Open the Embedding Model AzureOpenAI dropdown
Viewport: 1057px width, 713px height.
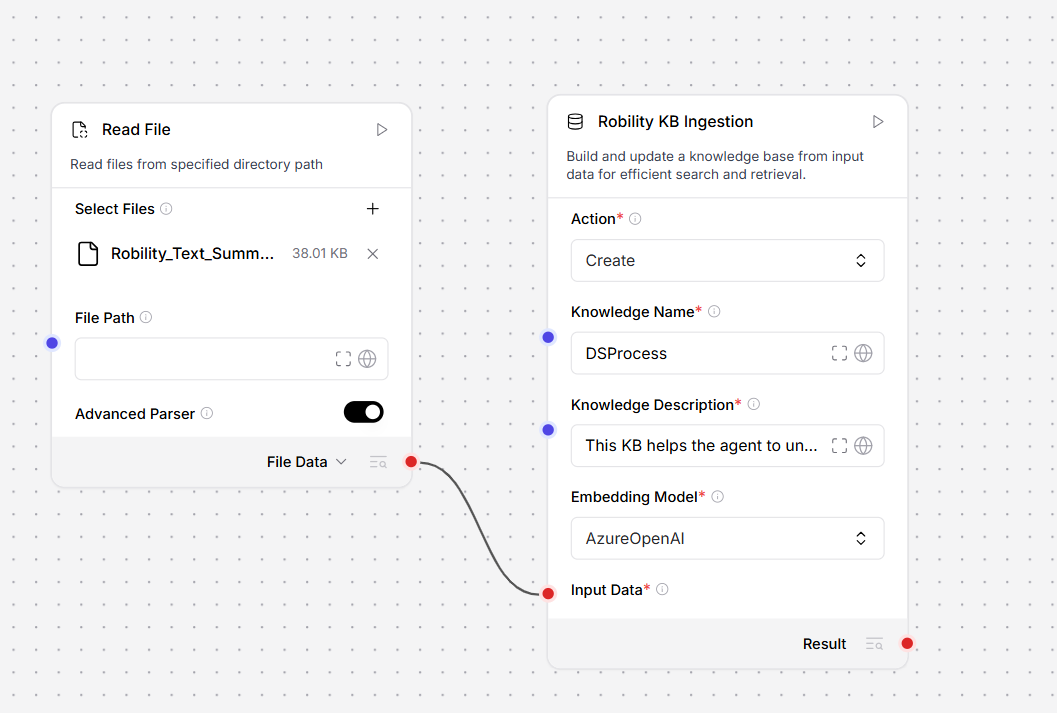pyautogui.click(x=727, y=539)
